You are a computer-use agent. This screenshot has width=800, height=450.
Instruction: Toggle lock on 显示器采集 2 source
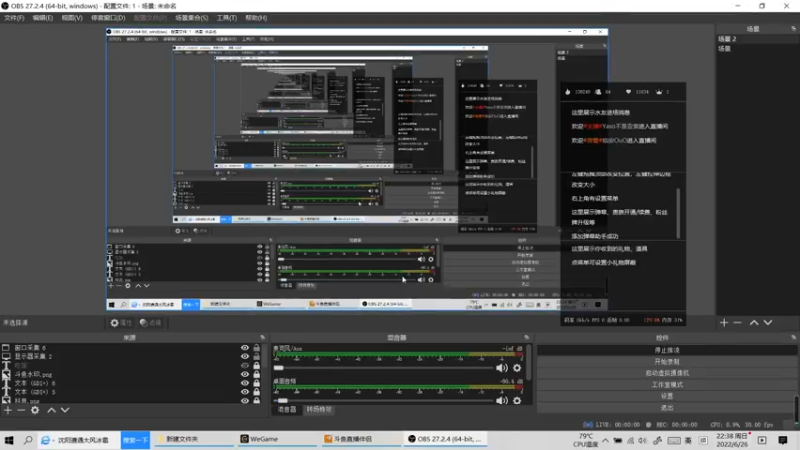(x=257, y=356)
